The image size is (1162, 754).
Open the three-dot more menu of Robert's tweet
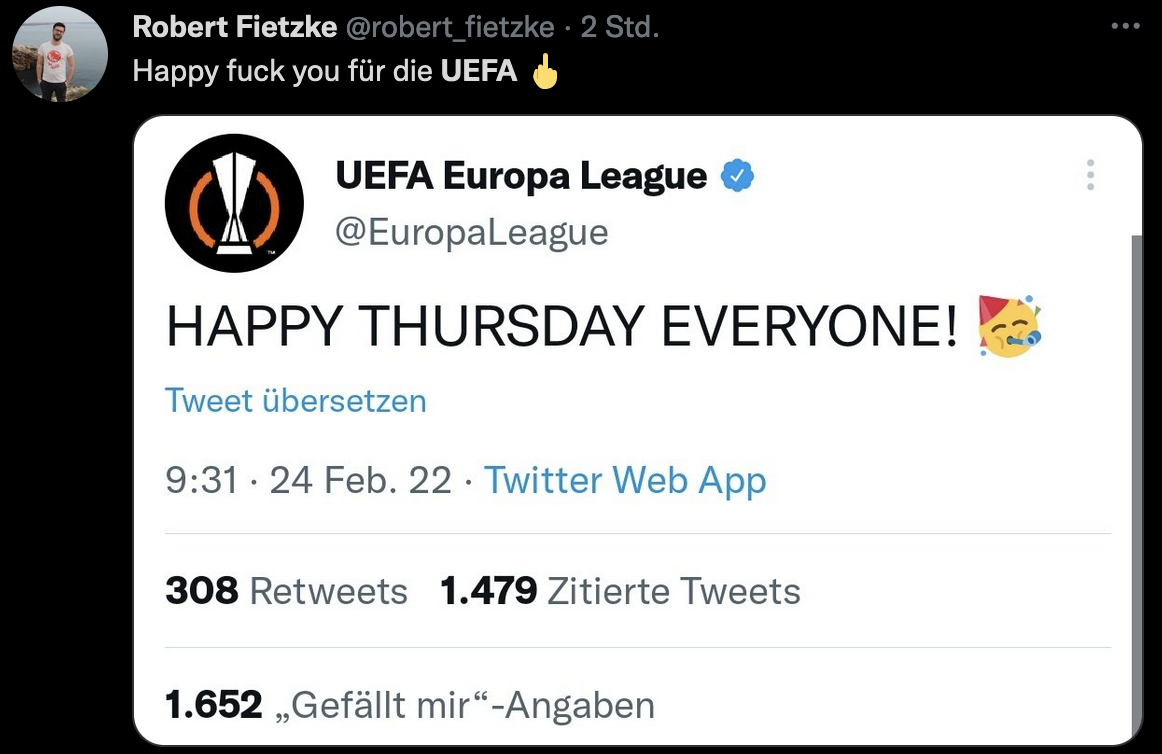[x=1125, y=27]
